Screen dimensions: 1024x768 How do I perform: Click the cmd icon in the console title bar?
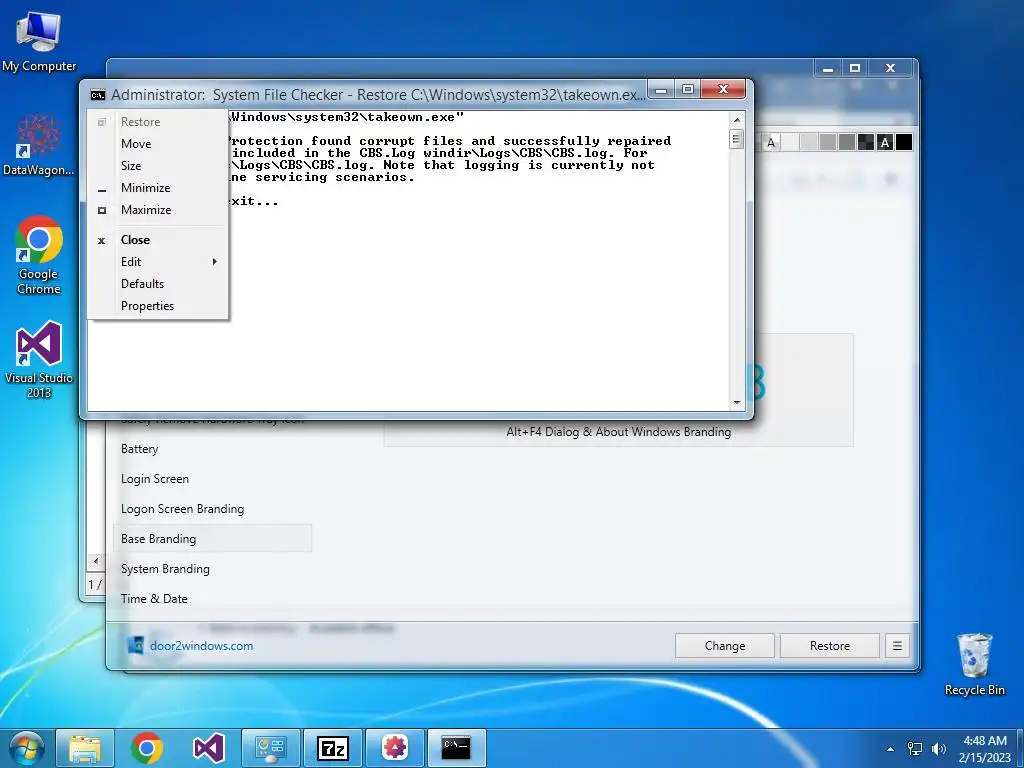(97, 95)
